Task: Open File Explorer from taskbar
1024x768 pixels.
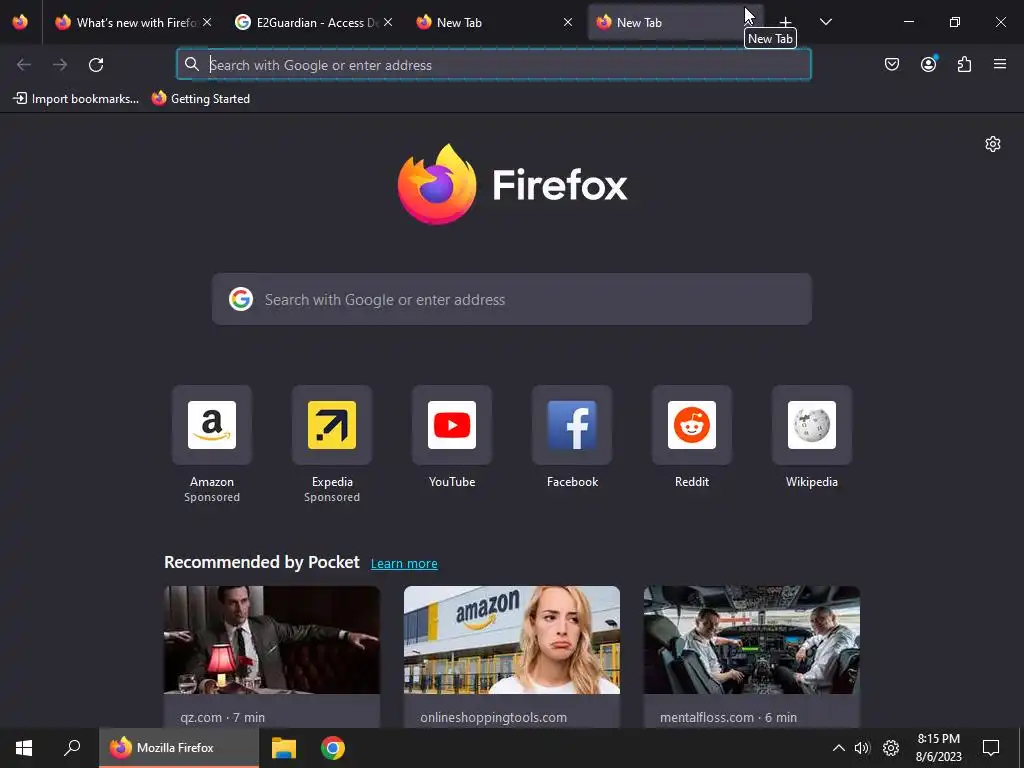Action: [x=284, y=748]
